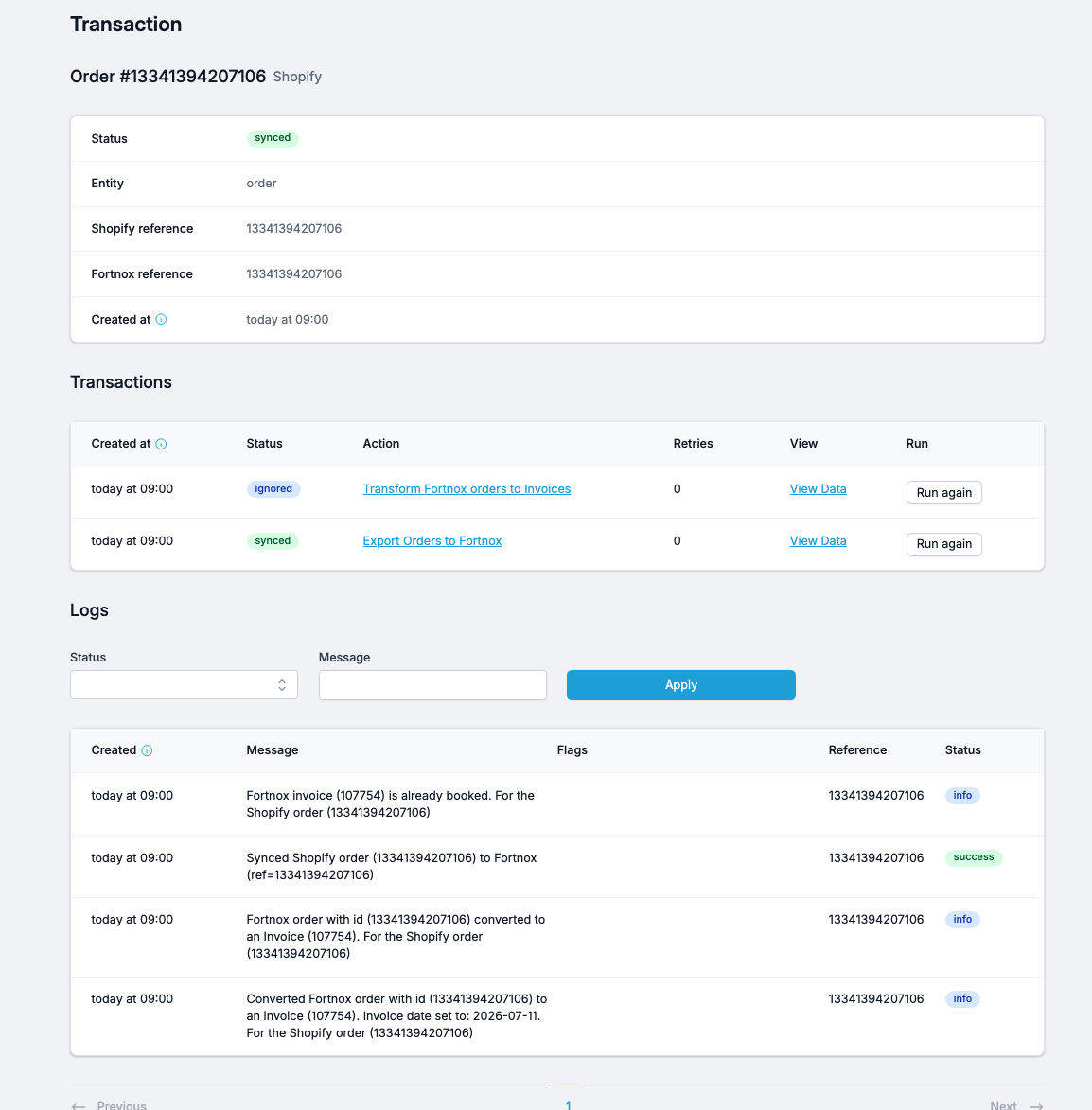Apply the log filters
1092x1110 pixels.
[680, 684]
